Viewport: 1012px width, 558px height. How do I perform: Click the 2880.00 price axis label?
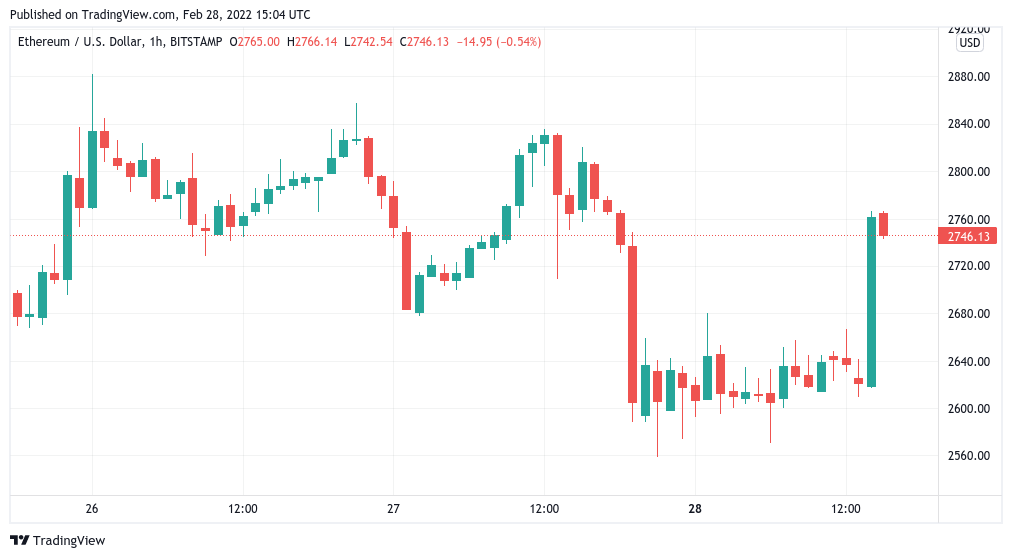click(x=968, y=77)
